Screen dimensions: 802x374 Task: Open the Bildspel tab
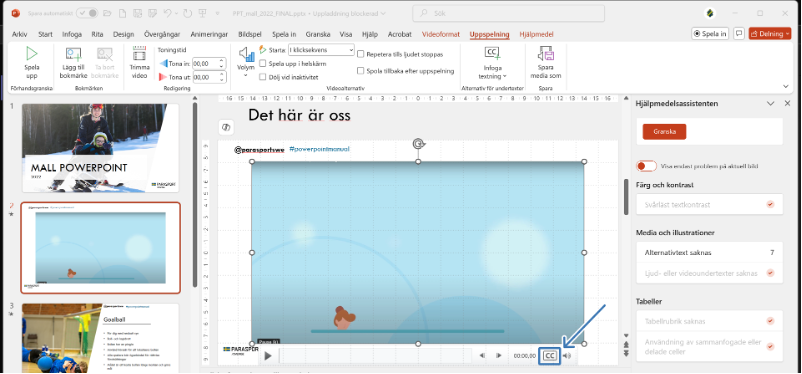(x=250, y=34)
